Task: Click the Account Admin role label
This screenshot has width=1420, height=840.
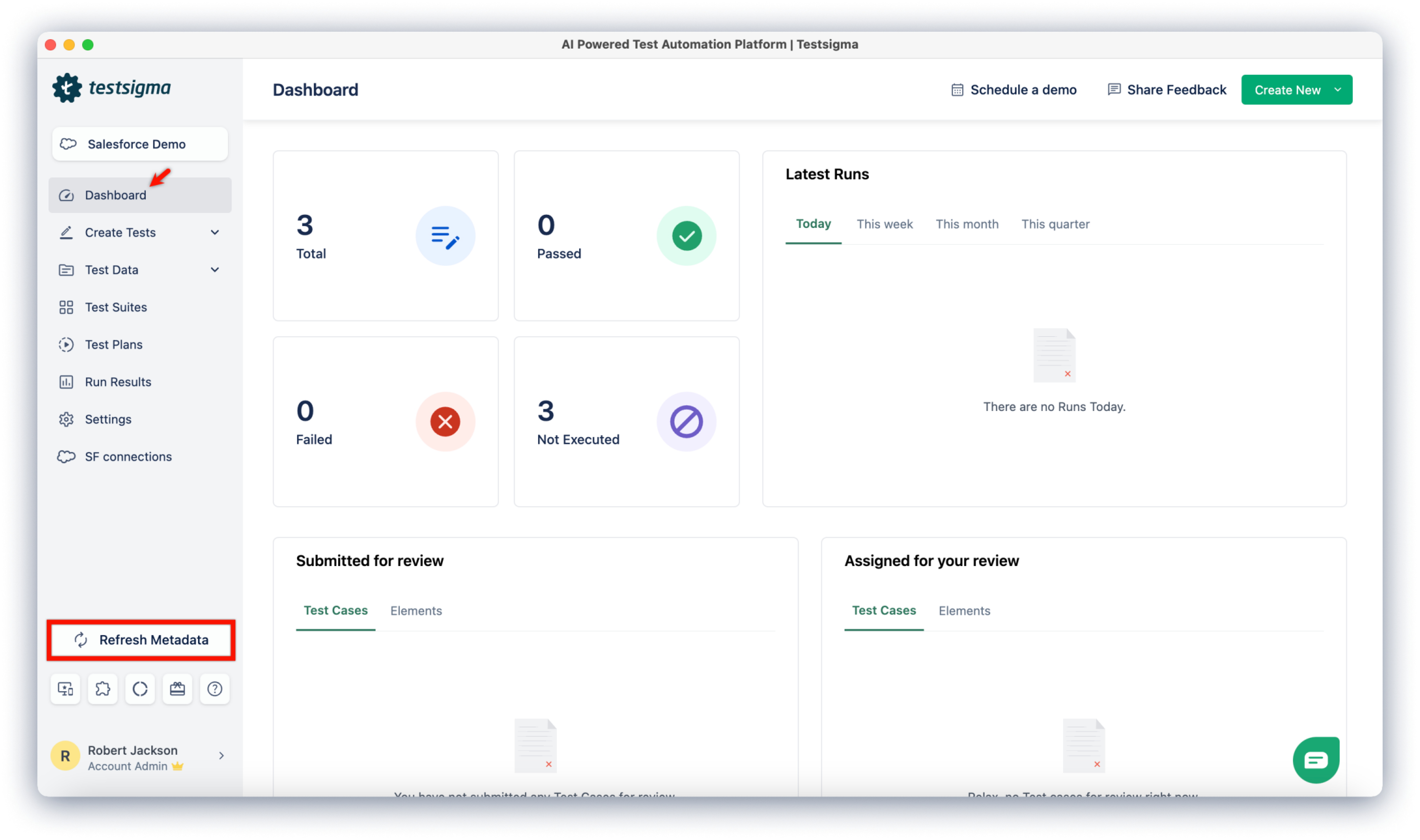Action: (127, 767)
